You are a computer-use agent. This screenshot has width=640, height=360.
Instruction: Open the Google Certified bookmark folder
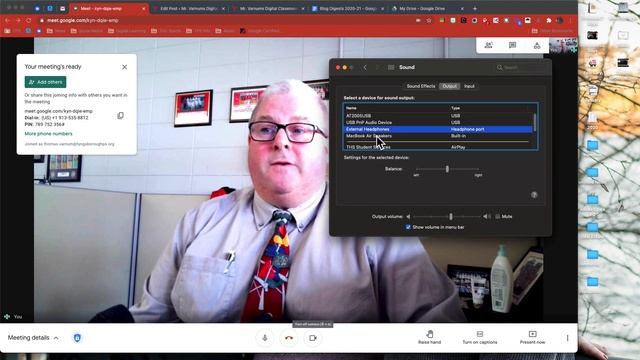click(260, 31)
